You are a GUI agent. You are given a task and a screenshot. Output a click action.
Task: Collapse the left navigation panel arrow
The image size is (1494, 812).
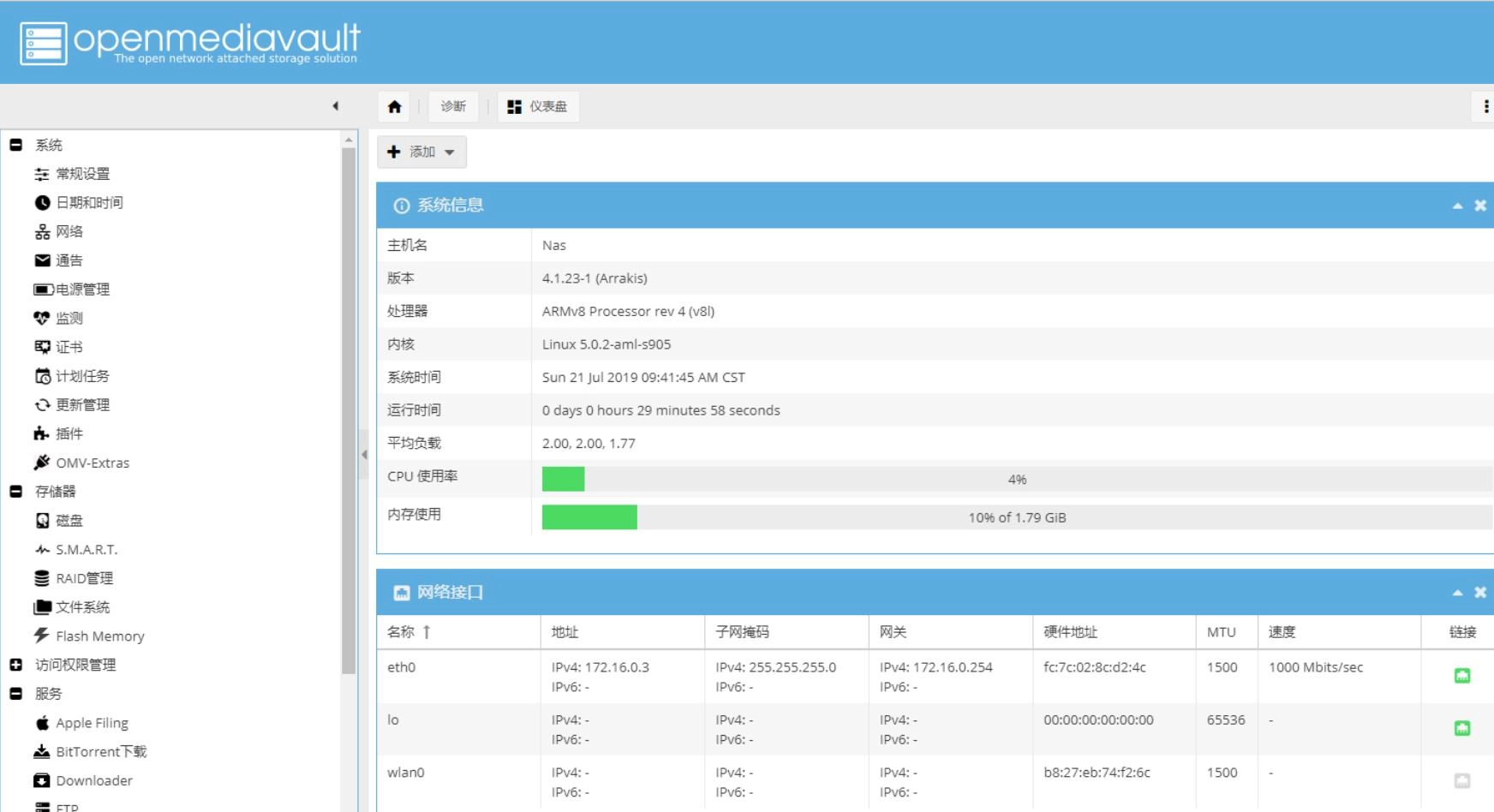click(336, 106)
